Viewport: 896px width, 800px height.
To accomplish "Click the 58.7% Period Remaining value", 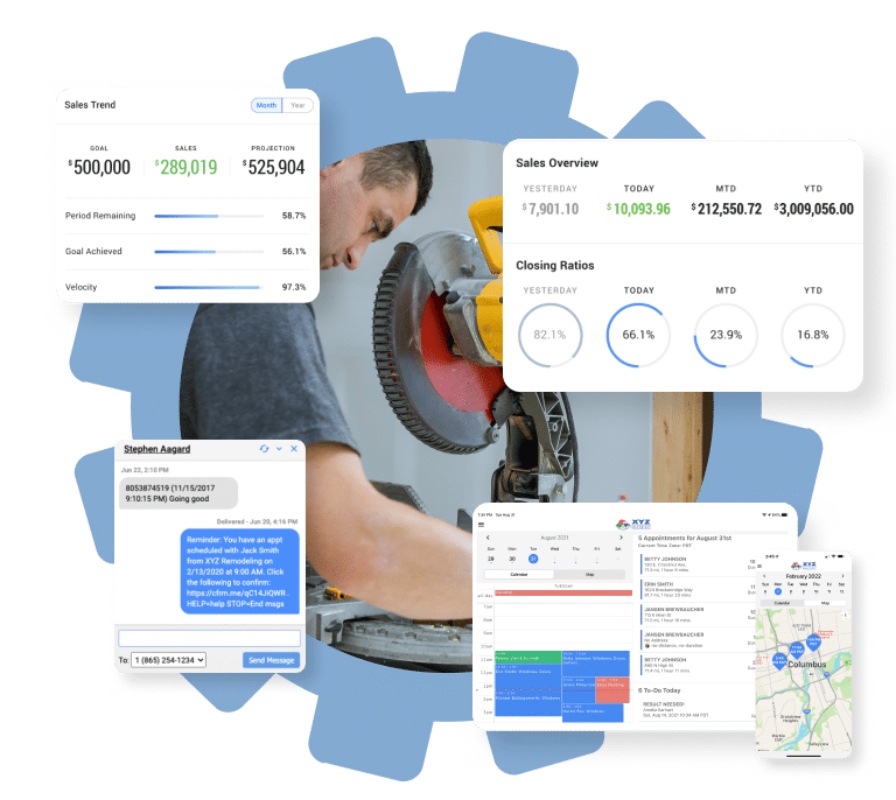I will tap(294, 216).
